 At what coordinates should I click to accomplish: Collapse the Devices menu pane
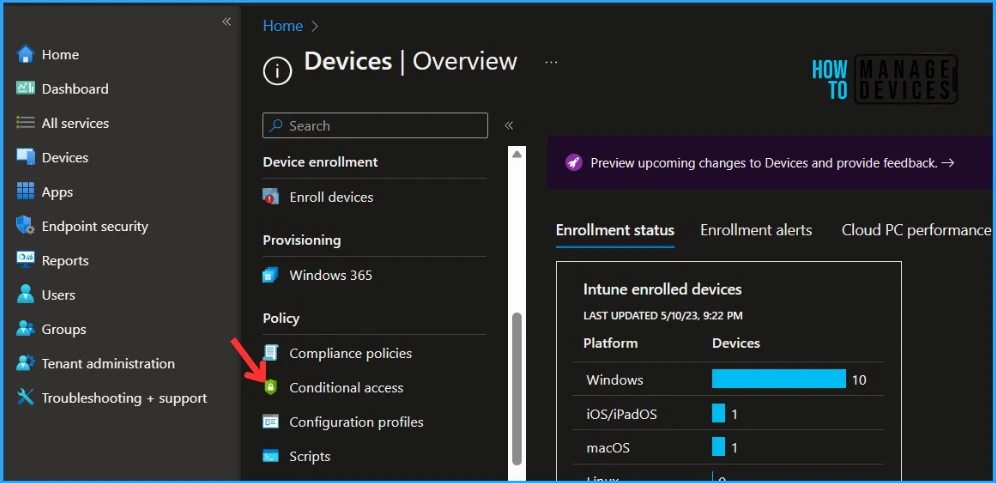tap(508, 125)
